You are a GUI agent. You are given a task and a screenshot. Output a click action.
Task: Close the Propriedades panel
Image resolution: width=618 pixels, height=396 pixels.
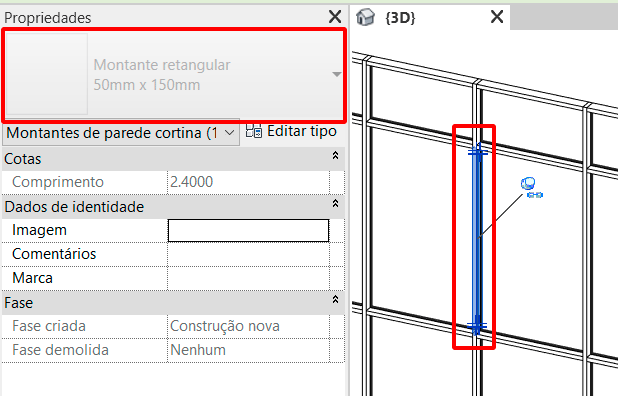tap(335, 17)
